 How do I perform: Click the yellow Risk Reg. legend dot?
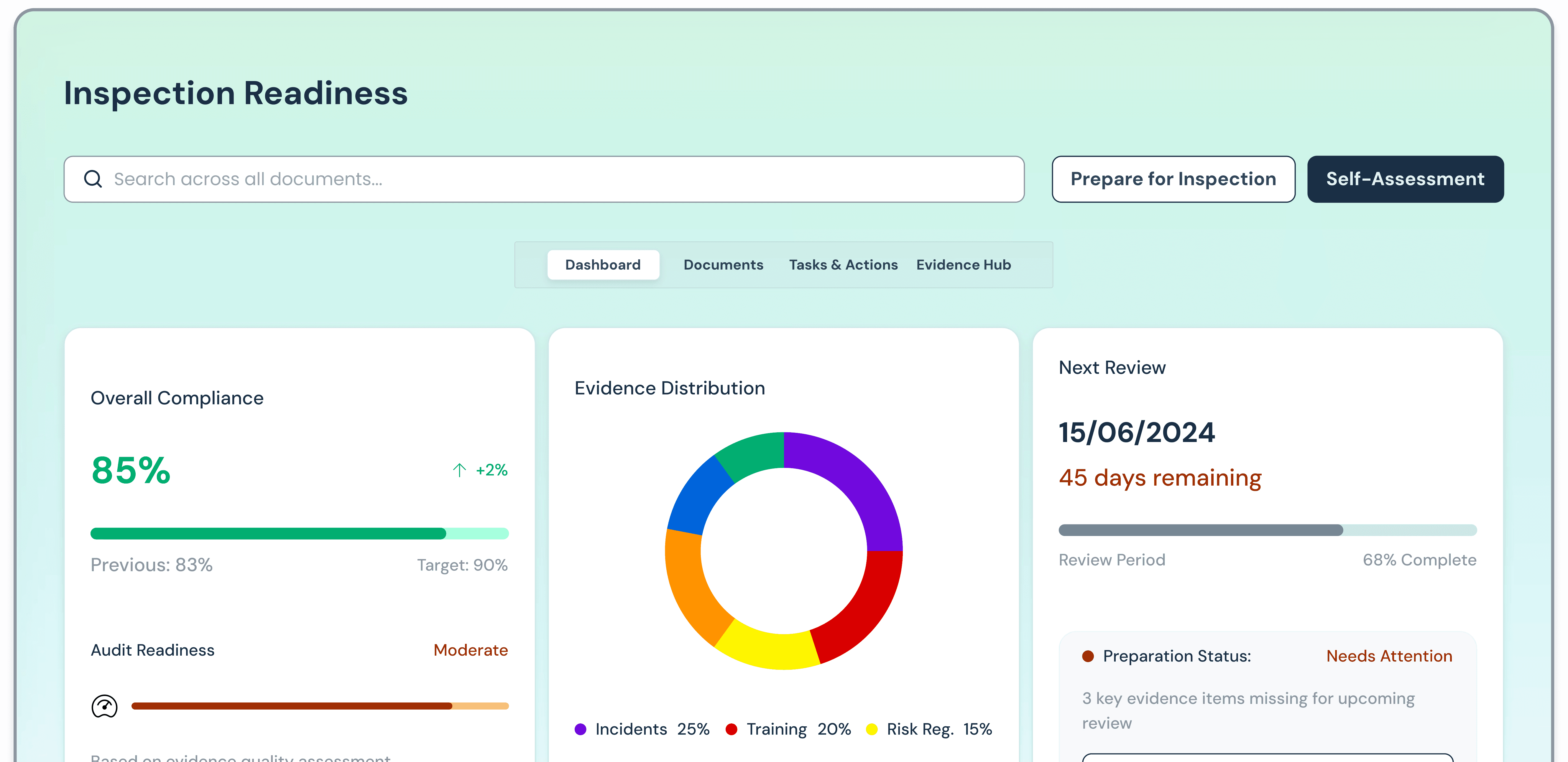[x=872, y=729]
